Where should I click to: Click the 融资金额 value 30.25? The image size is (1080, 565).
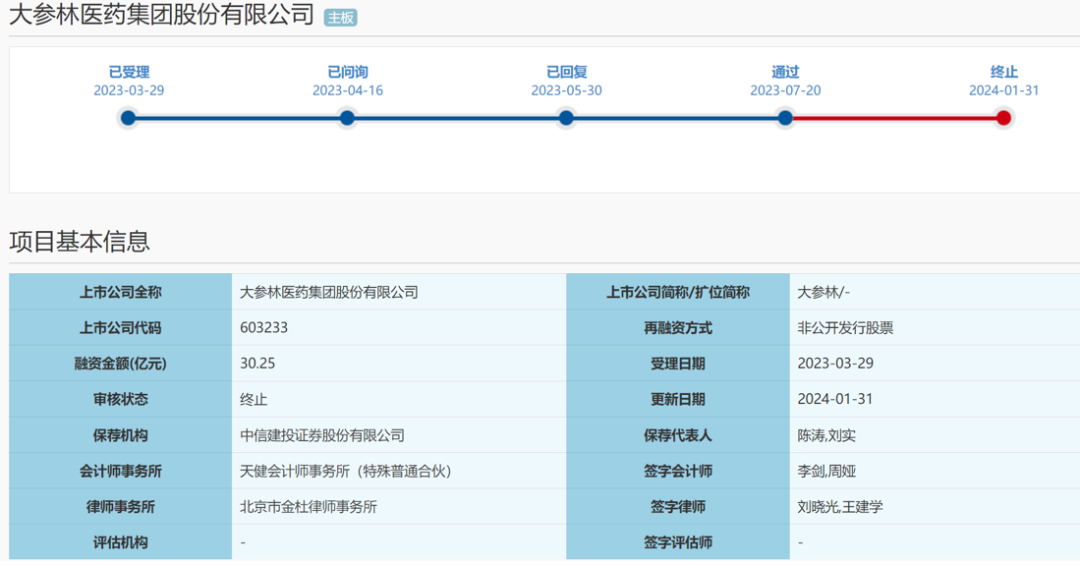(258, 364)
